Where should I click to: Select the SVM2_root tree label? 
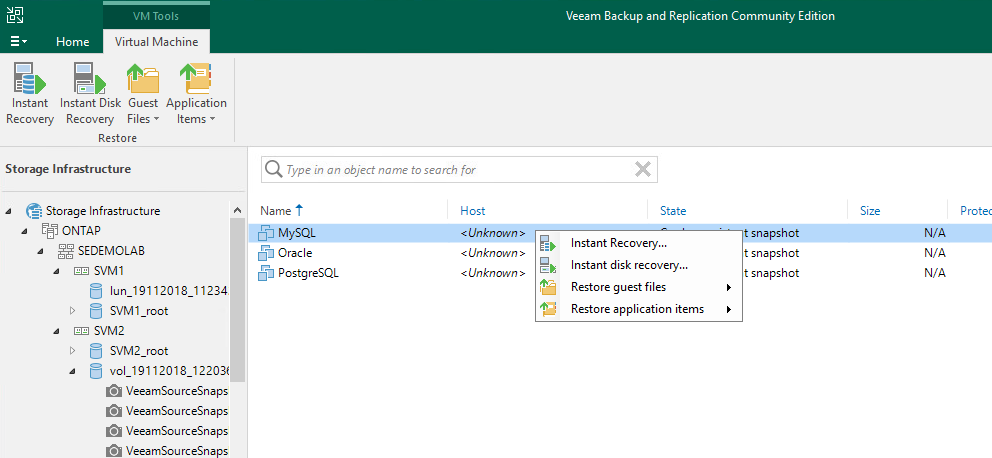[139, 350]
